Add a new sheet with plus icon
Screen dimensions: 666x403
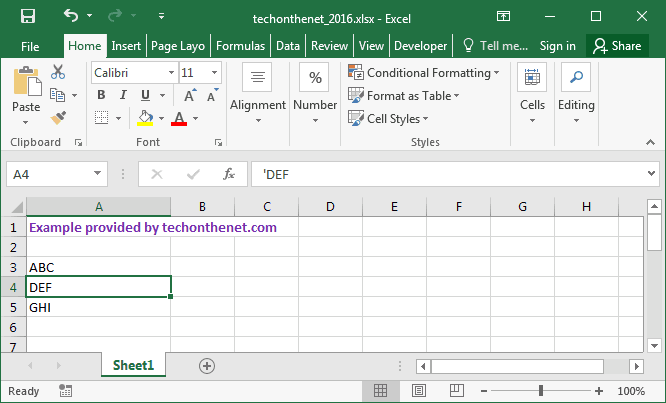click(207, 366)
